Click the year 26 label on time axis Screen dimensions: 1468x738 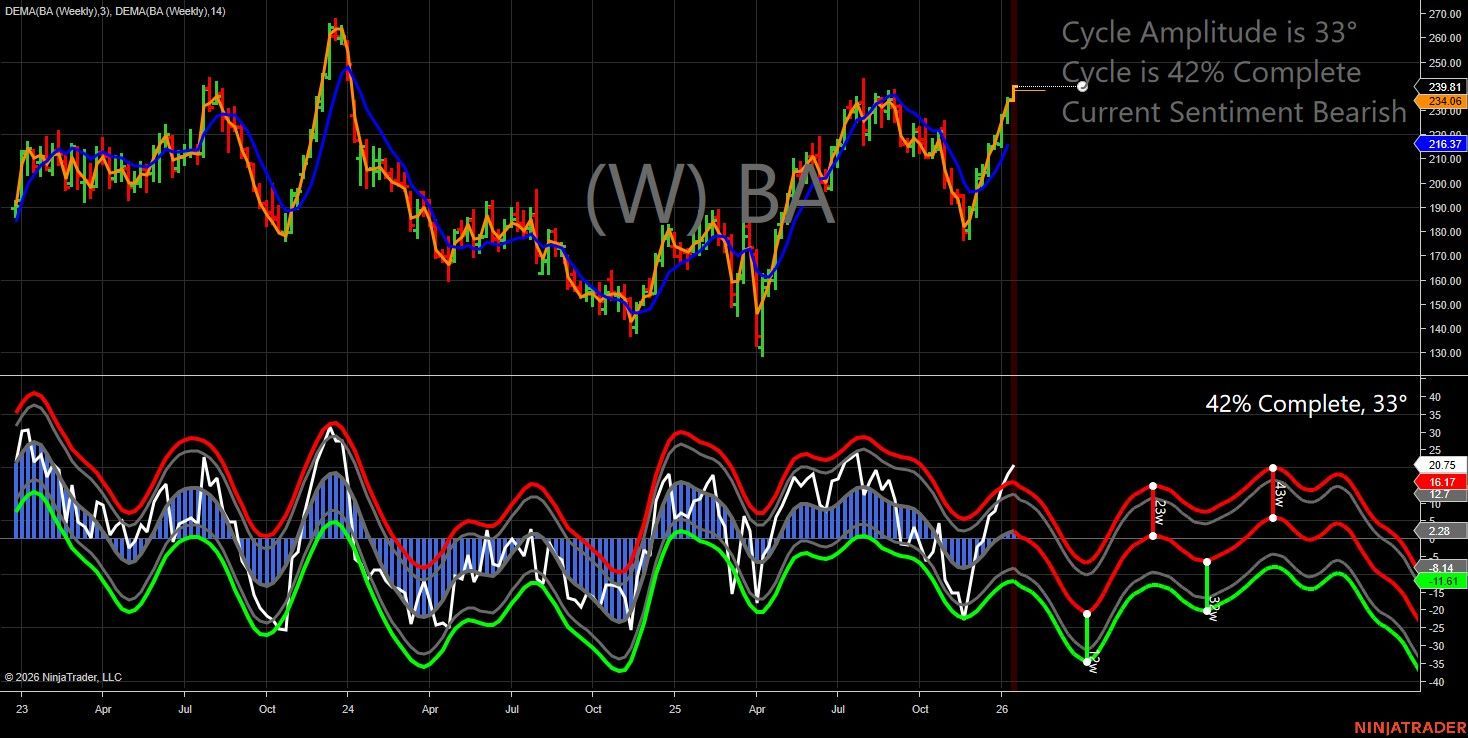1002,709
